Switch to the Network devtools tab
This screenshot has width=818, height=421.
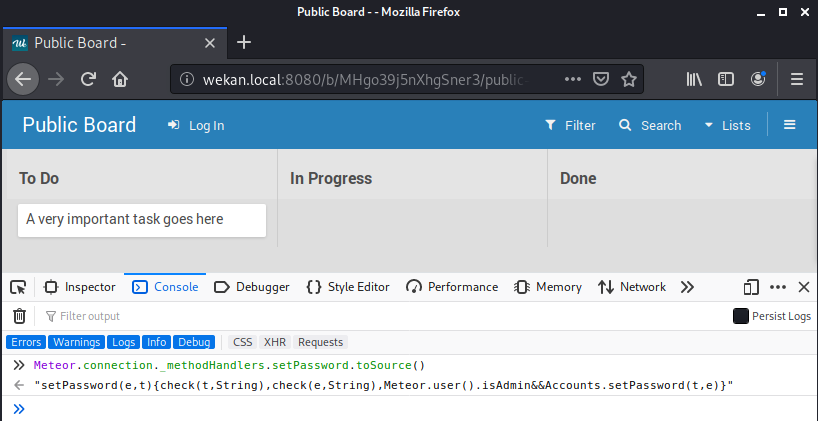[632, 287]
